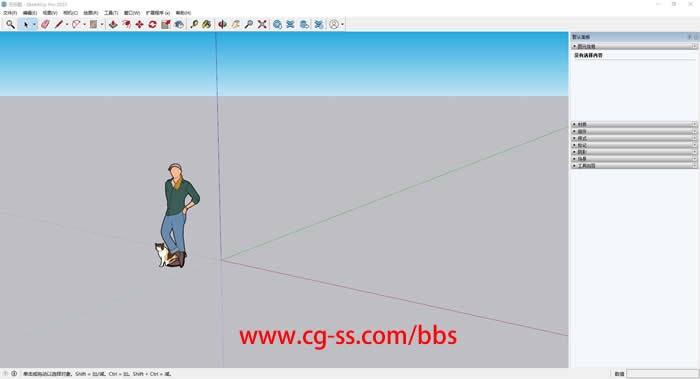Collapse the 图元信息 Entity Info panel
The height and width of the screenshot is (379, 700).
click(634, 46)
